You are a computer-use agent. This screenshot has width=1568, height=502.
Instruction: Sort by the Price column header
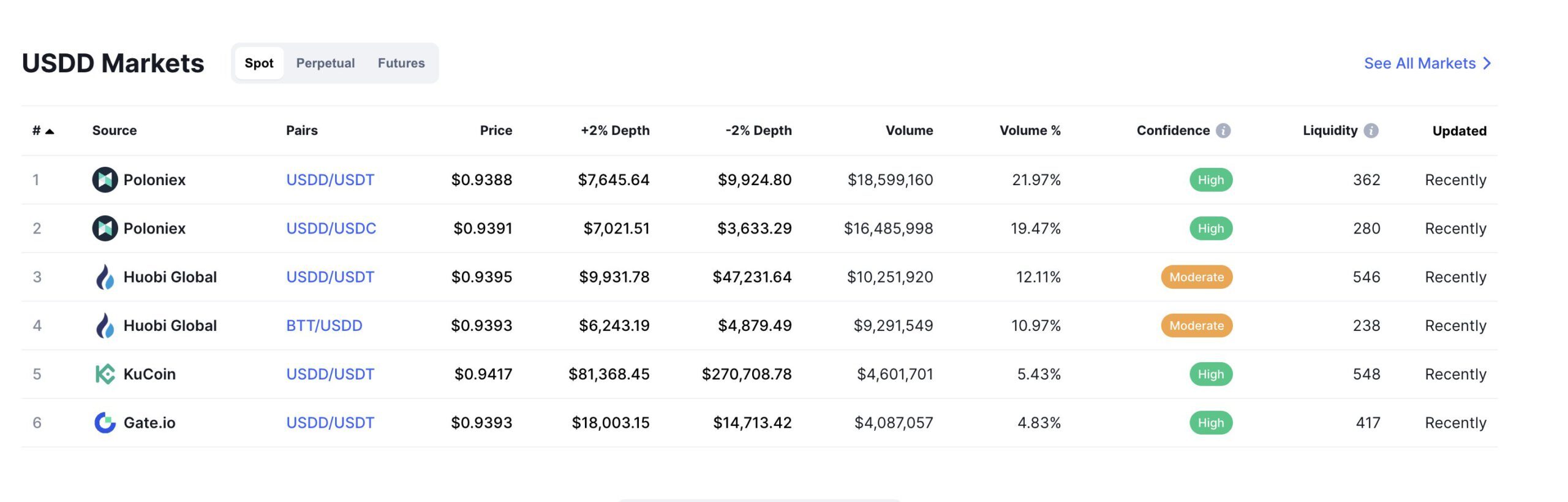[496, 131]
